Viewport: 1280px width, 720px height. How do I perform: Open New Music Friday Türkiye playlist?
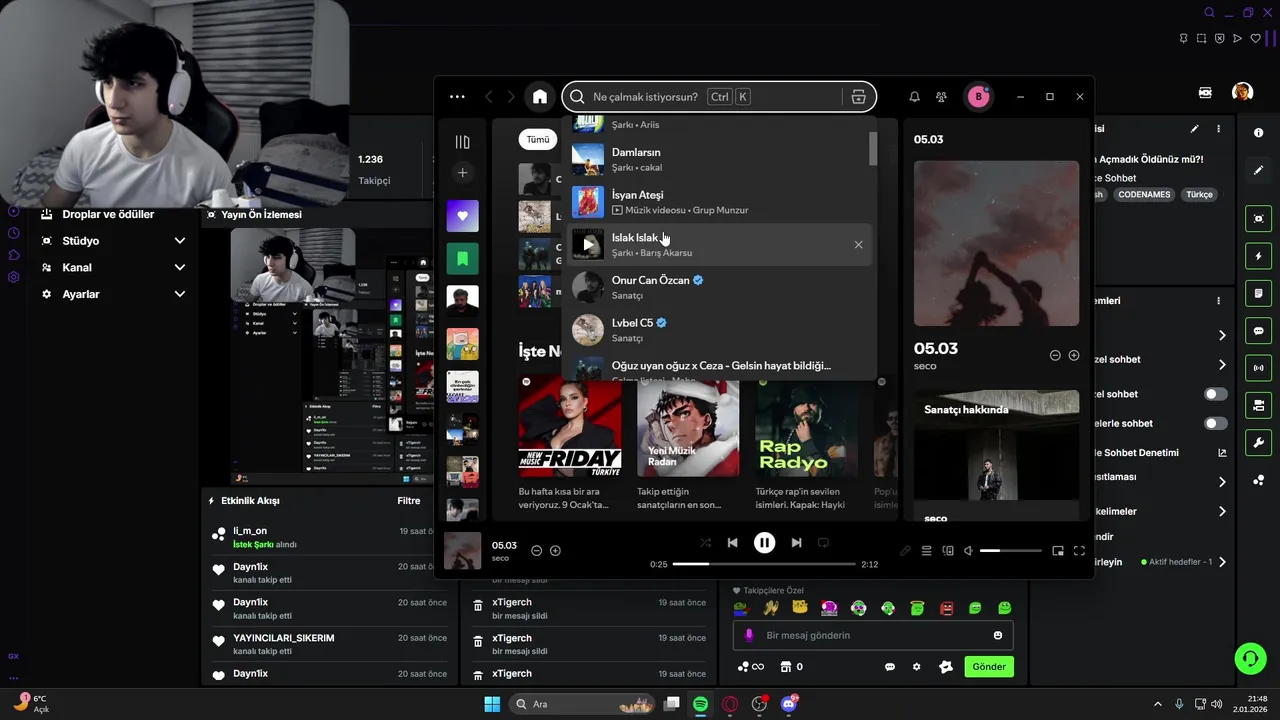point(570,443)
